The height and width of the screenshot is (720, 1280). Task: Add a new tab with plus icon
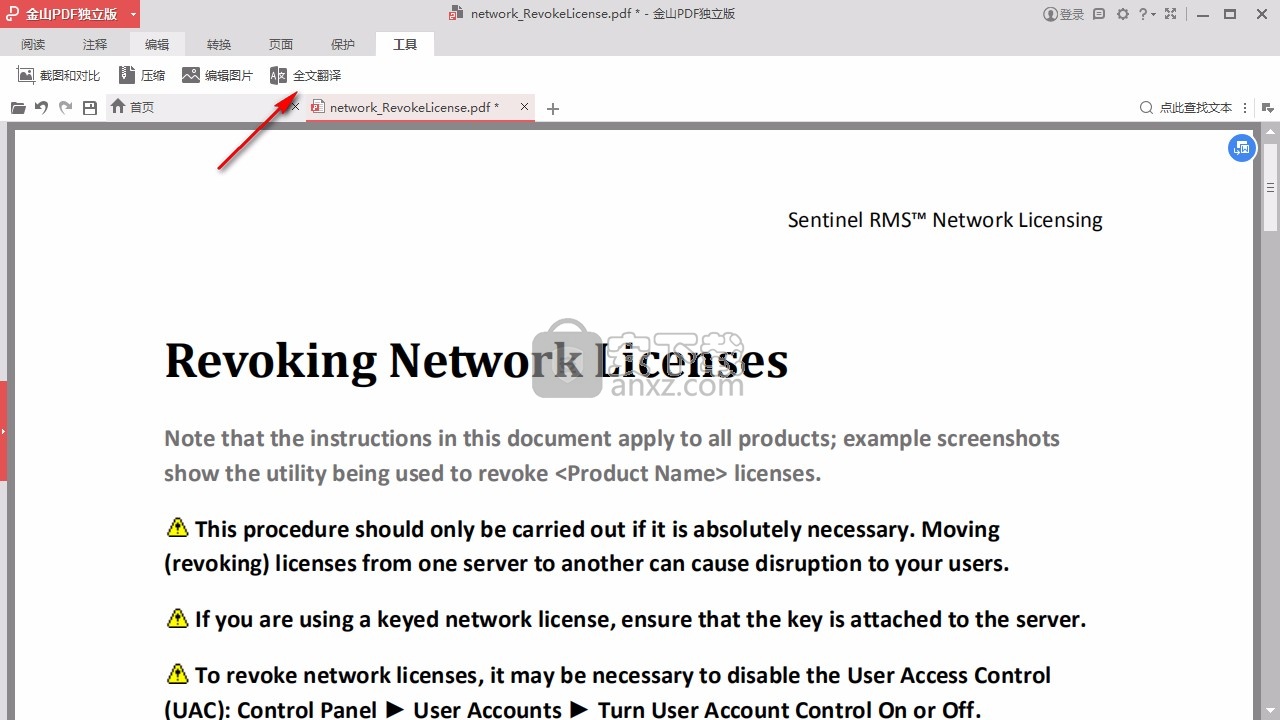pyautogui.click(x=553, y=108)
